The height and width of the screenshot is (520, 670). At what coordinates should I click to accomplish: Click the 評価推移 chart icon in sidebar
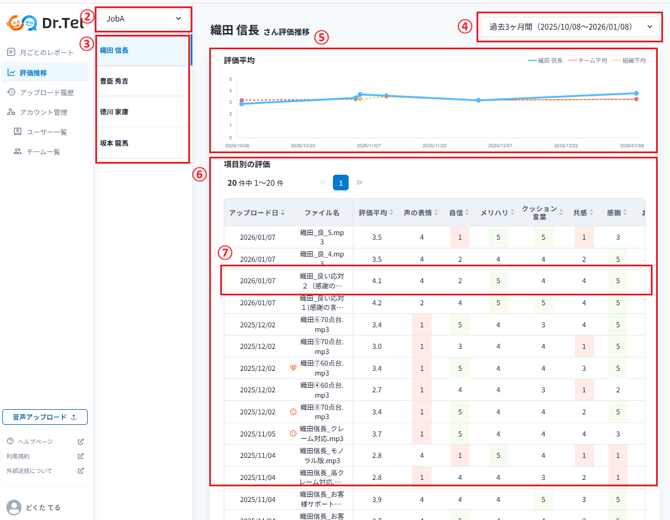11,72
